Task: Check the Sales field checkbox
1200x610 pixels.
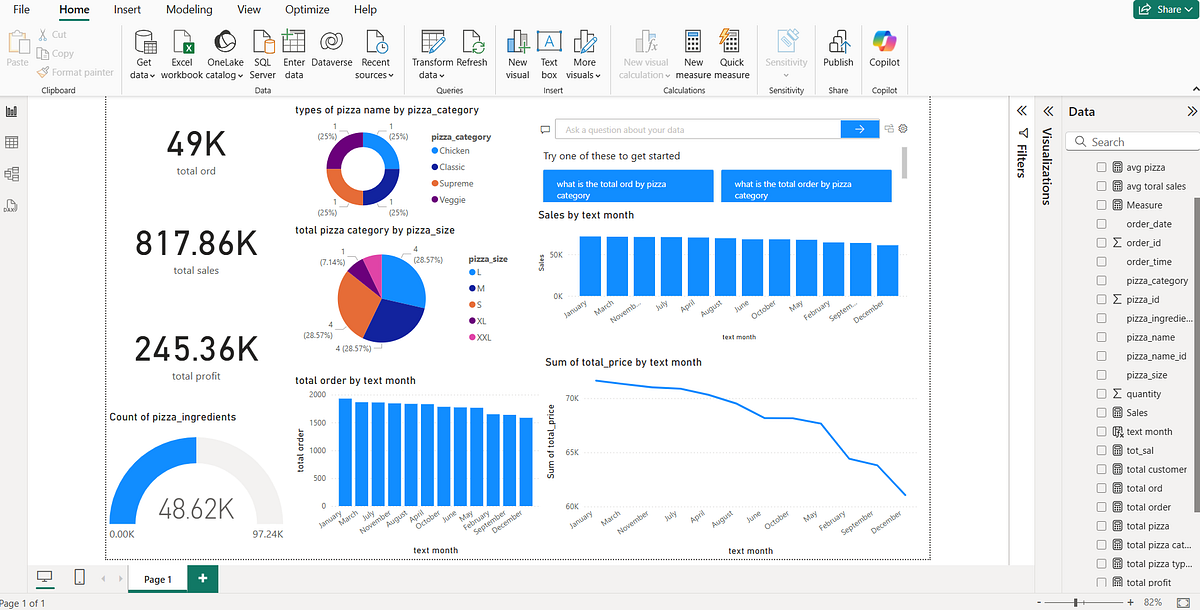Action: (x=1101, y=412)
